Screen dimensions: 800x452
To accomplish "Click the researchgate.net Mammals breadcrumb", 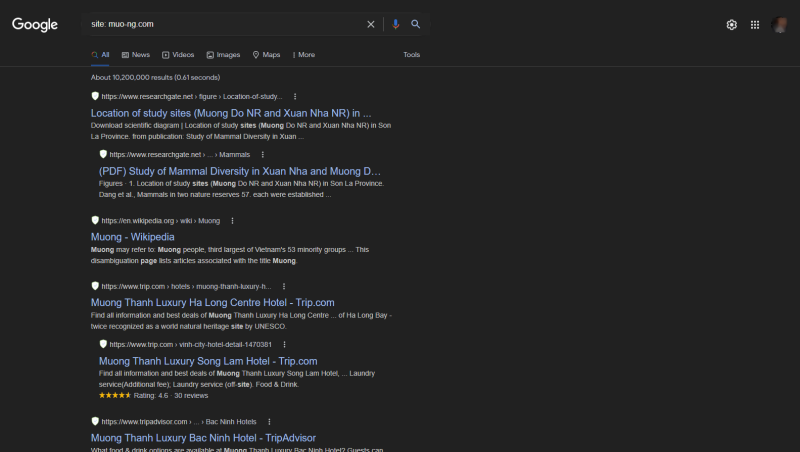I will (180, 155).
